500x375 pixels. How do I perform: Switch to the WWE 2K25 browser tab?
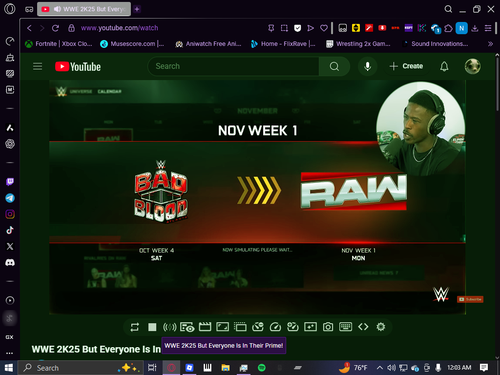84,9
